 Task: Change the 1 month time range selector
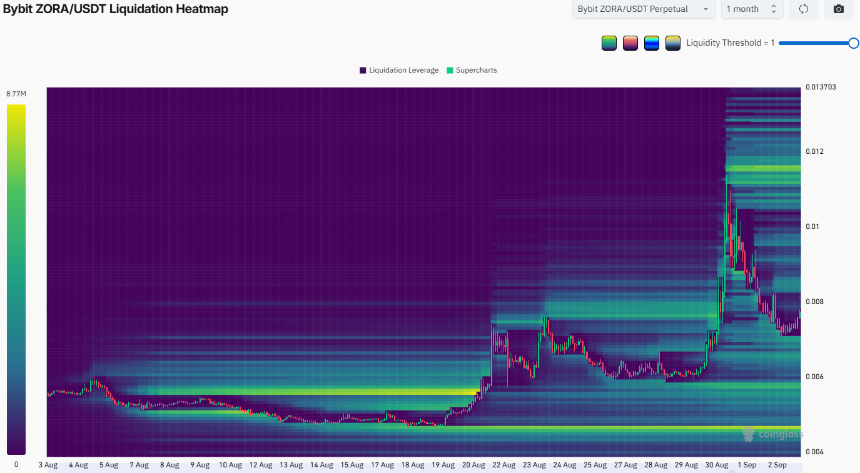751,9
